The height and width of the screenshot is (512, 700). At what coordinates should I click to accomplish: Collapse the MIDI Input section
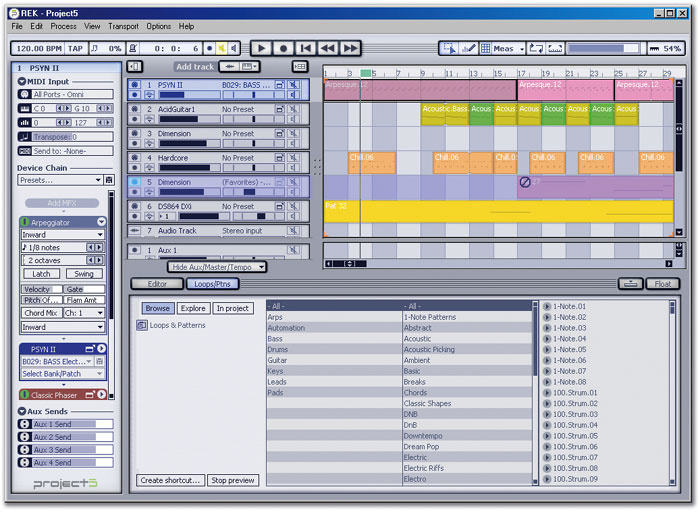point(22,81)
